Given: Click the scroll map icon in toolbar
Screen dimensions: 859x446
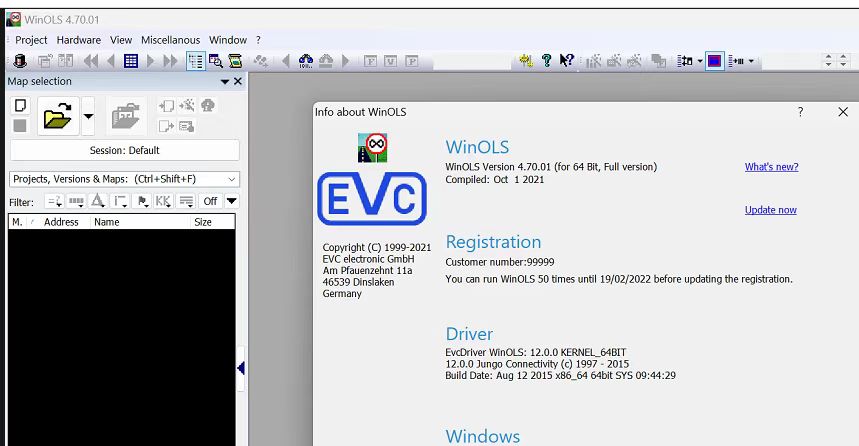Looking at the screenshot, I should [x=236, y=61].
